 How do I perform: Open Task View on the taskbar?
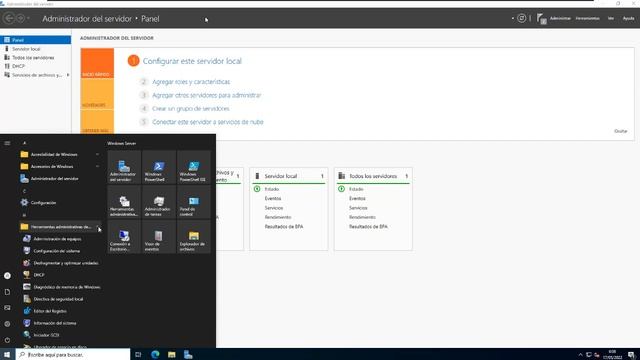tap(138, 354)
